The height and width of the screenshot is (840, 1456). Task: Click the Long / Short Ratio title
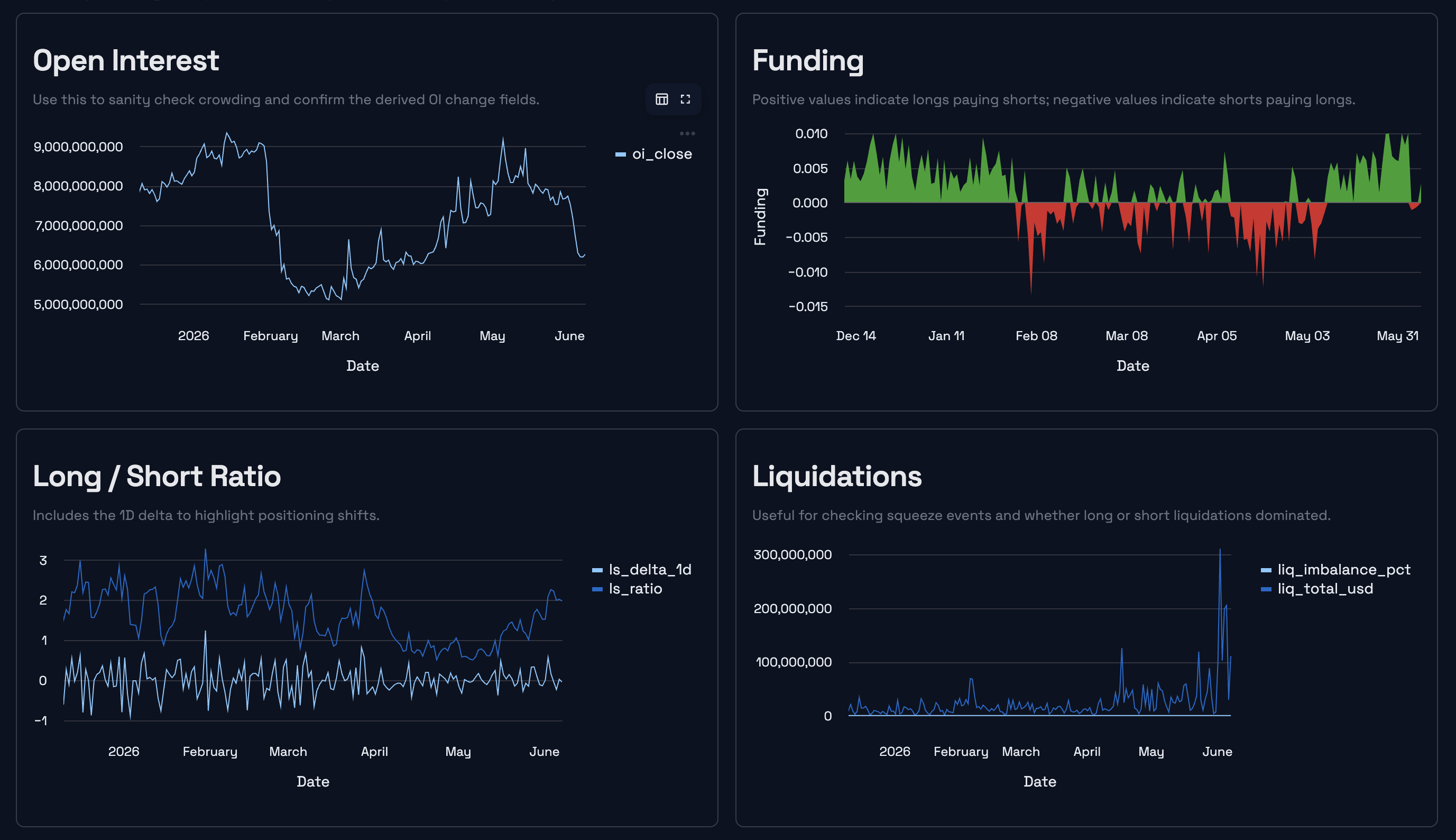point(157,477)
